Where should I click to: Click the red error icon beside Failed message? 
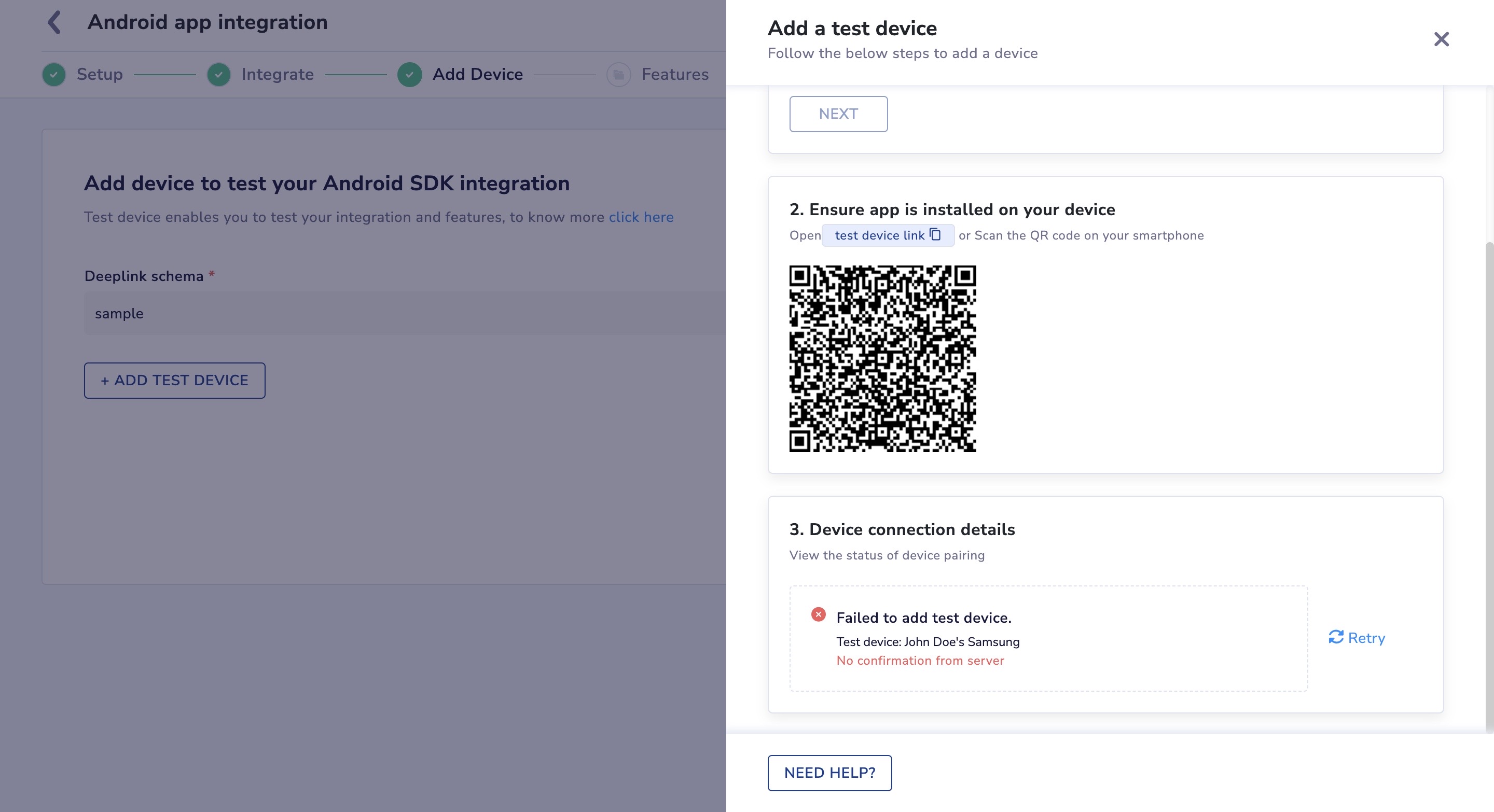pyautogui.click(x=819, y=614)
